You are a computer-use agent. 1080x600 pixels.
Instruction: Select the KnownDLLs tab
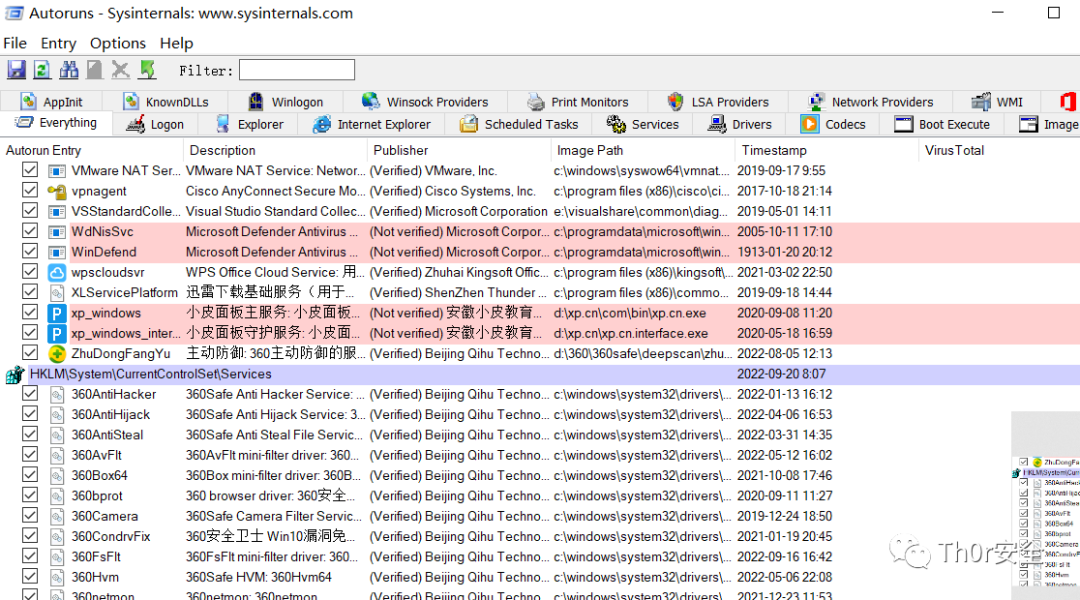[x=165, y=102]
